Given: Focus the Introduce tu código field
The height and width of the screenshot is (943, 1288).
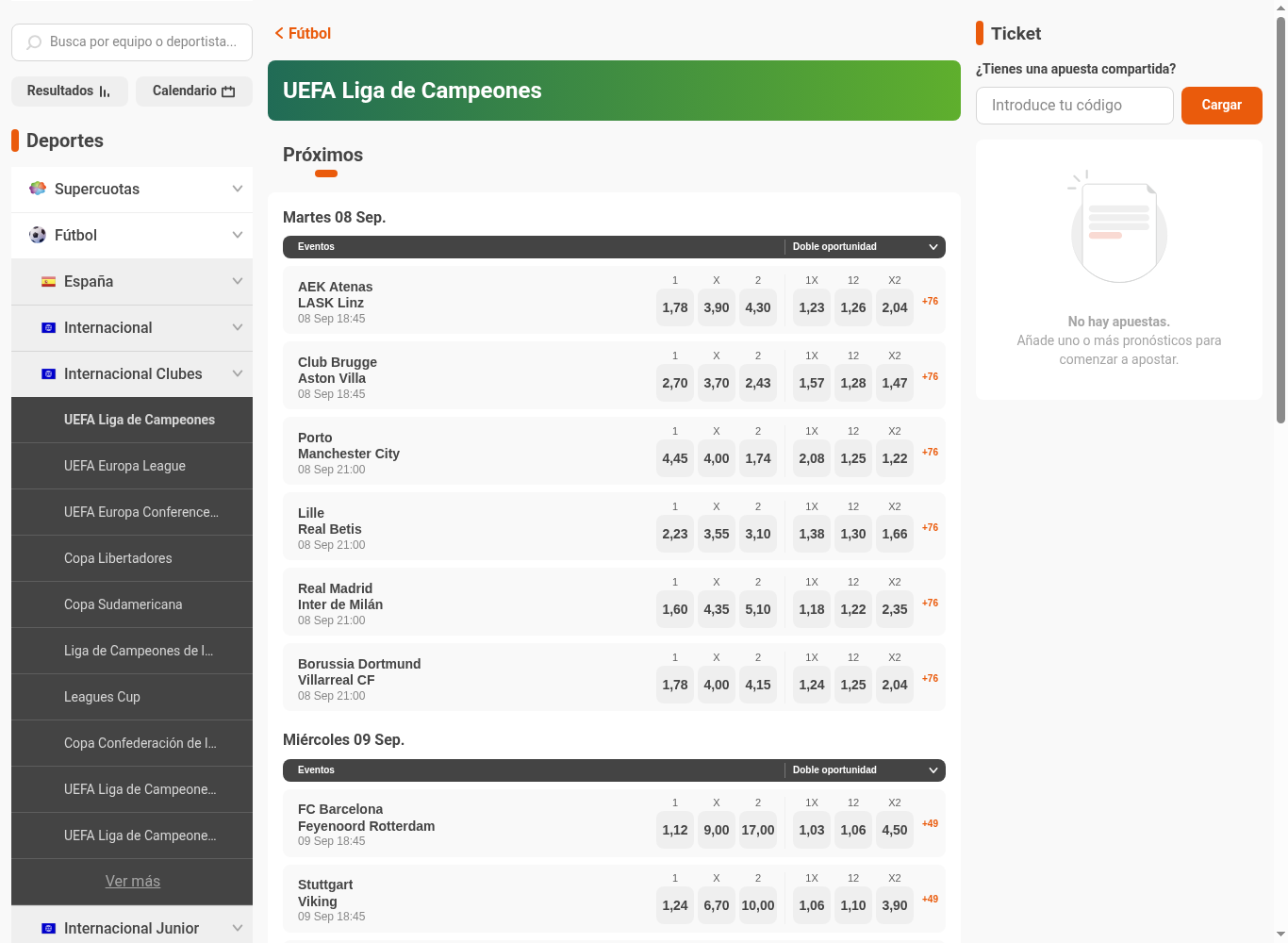Looking at the screenshot, I should pyautogui.click(x=1074, y=106).
